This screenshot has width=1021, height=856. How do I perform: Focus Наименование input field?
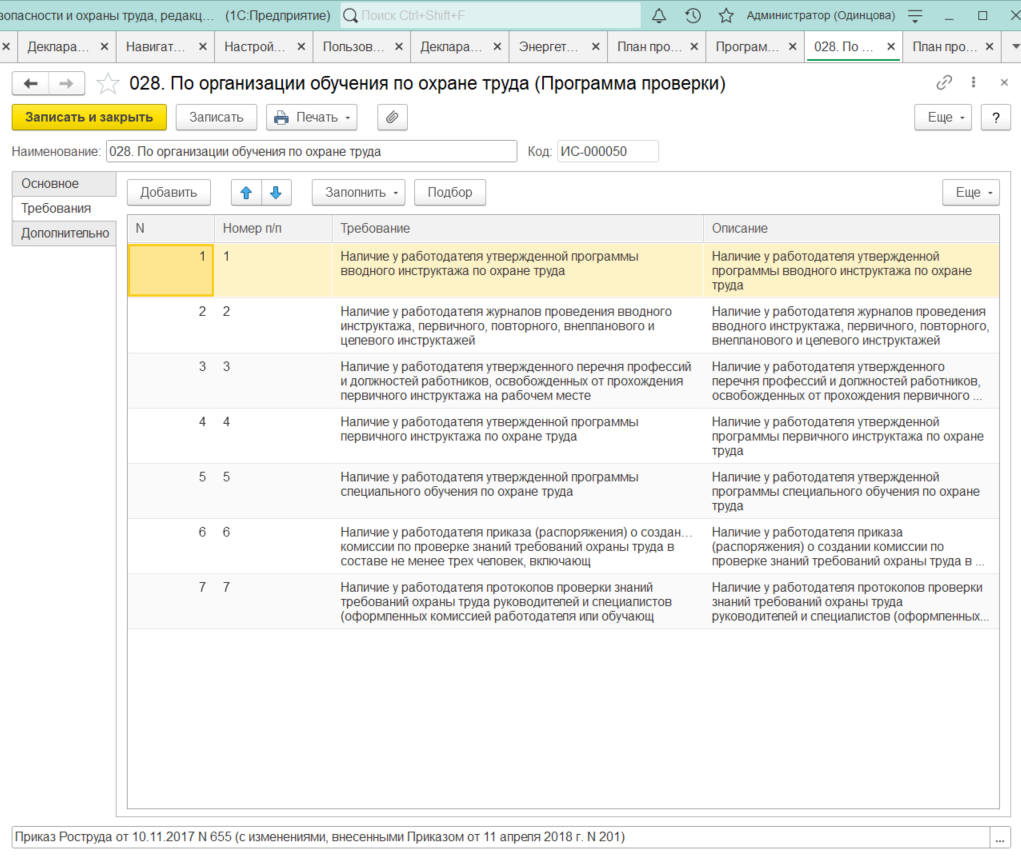[311, 152]
